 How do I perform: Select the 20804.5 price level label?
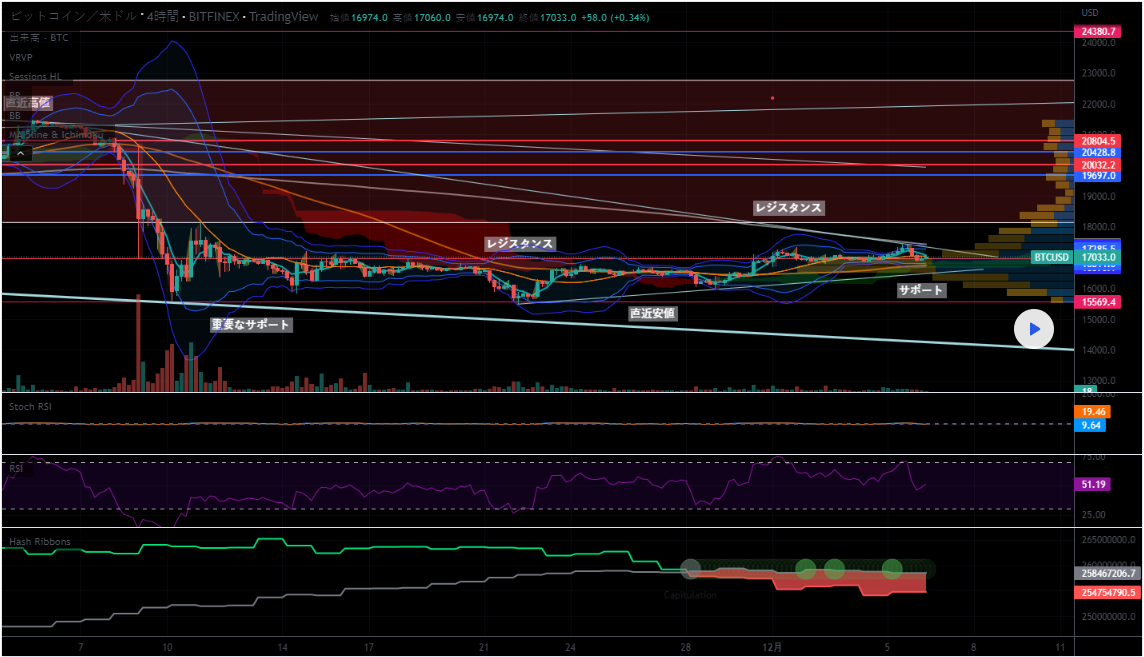point(1097,141)
